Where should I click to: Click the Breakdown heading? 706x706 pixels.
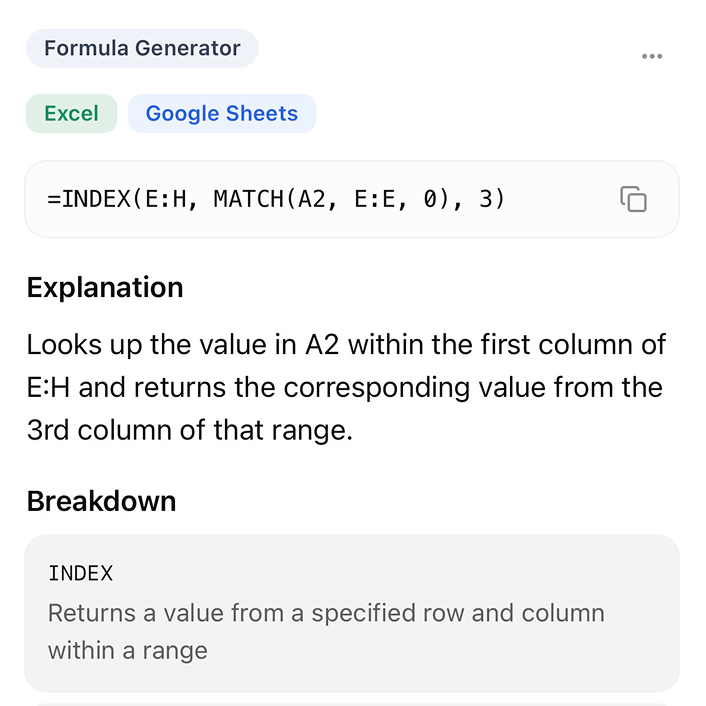pyautogui.click(x=101, y=501)
